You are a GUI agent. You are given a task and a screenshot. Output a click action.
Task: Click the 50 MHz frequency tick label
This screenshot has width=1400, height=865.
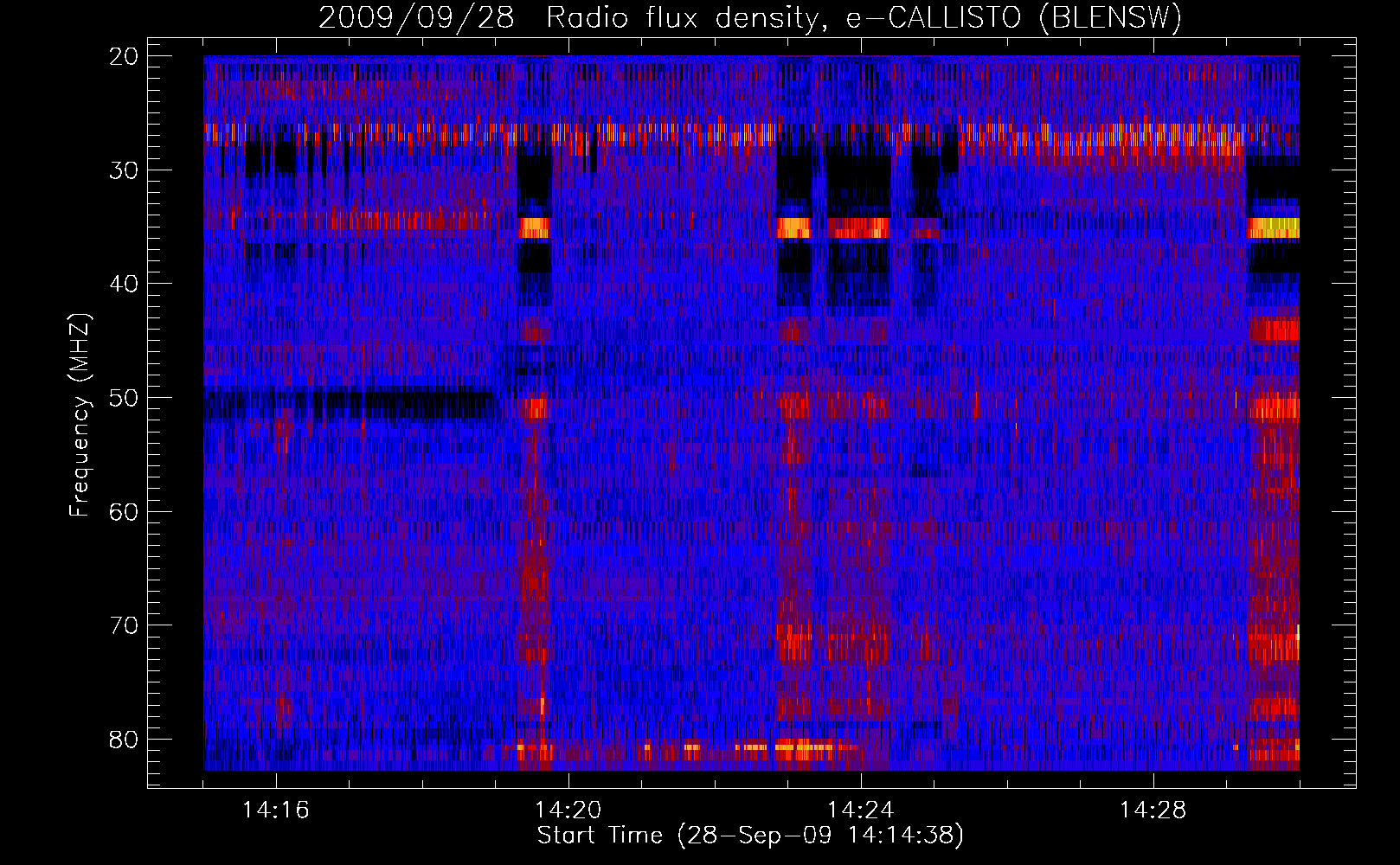[x=124, y=398]
